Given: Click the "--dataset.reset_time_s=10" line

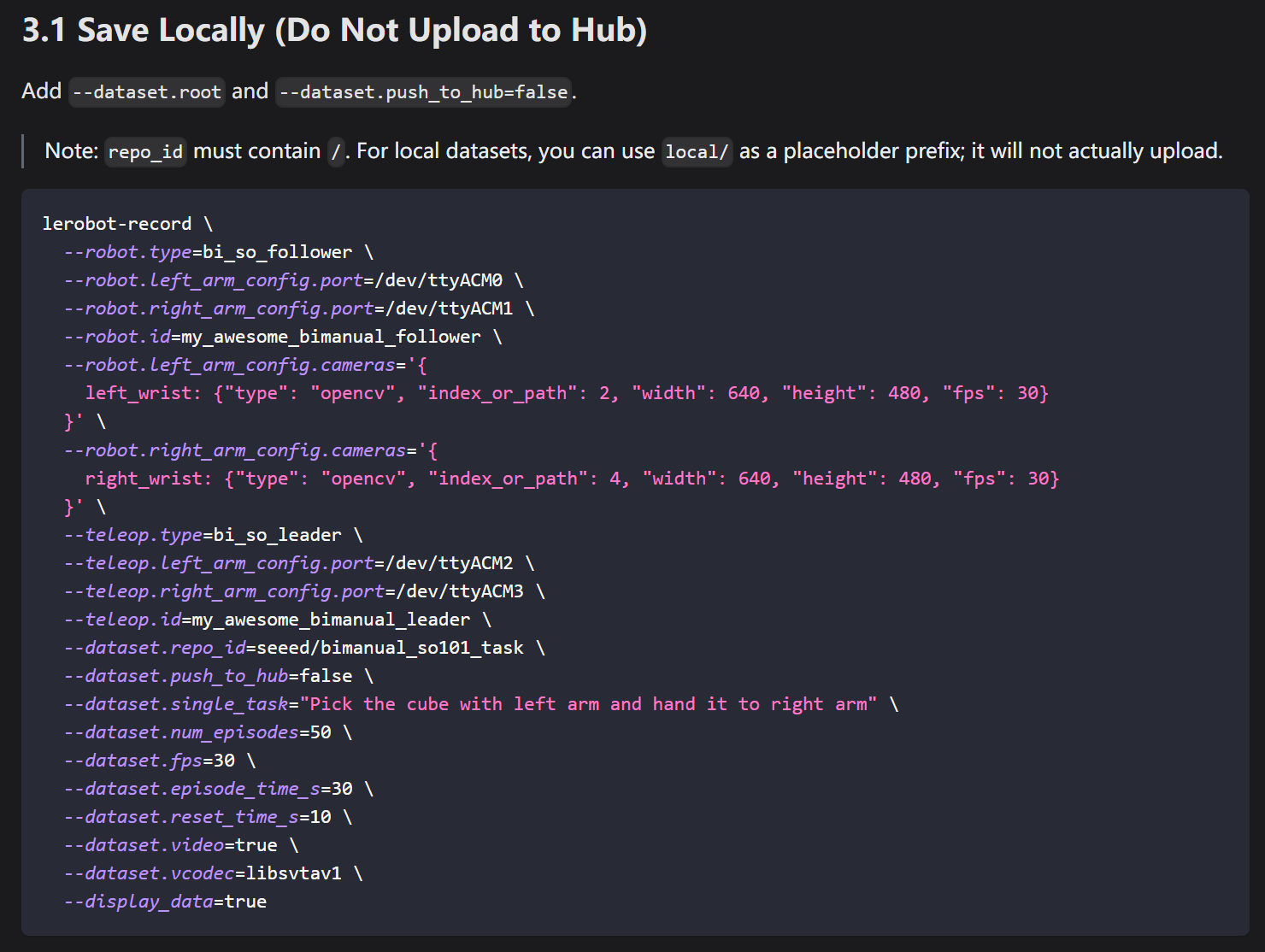Looking at the screenshot, I should click(x=208, y=817).
